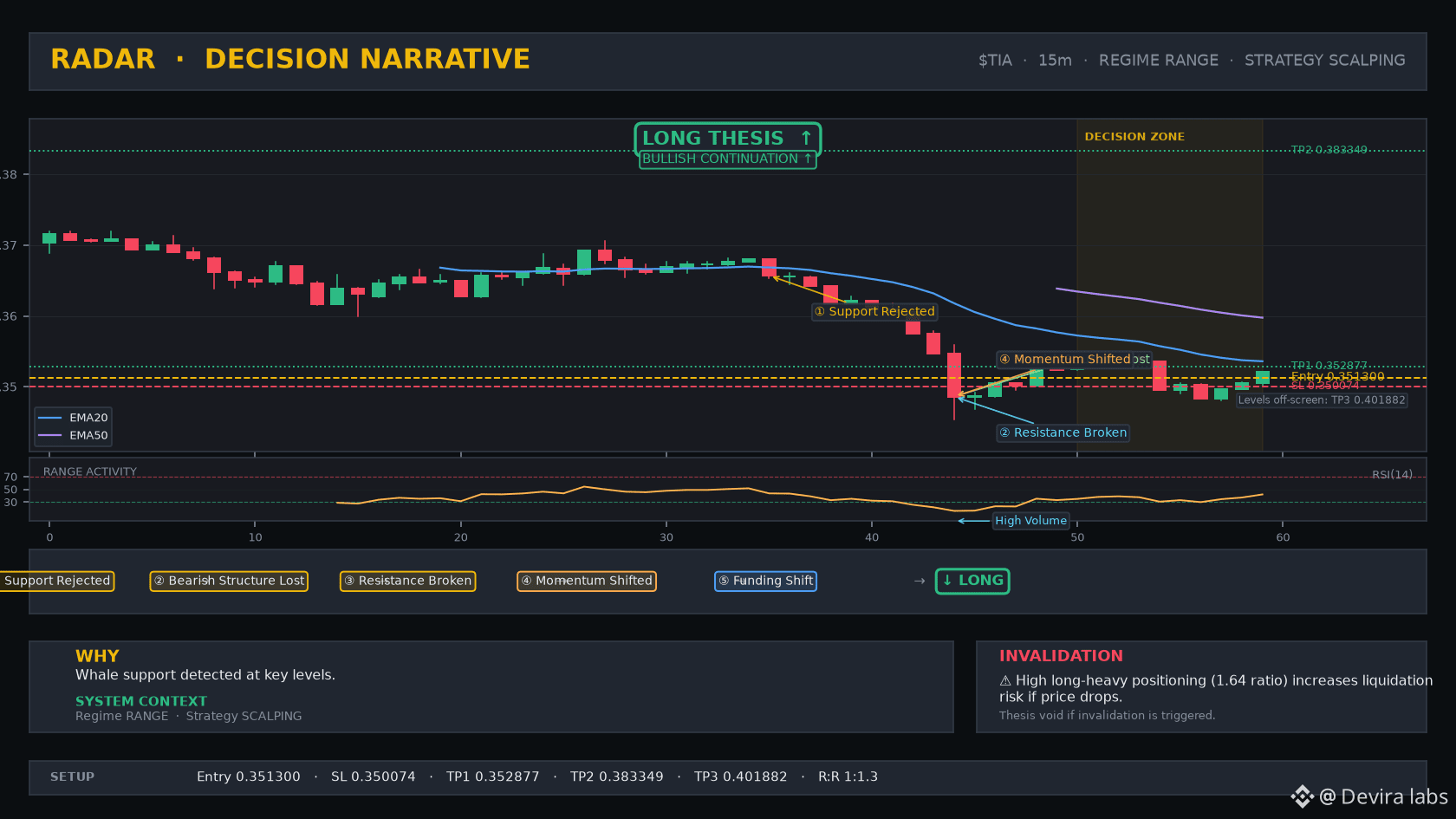Click the RADAR DECISION NARRATIVE title
The image size is (1456, 819).
[x=290, y=59]
